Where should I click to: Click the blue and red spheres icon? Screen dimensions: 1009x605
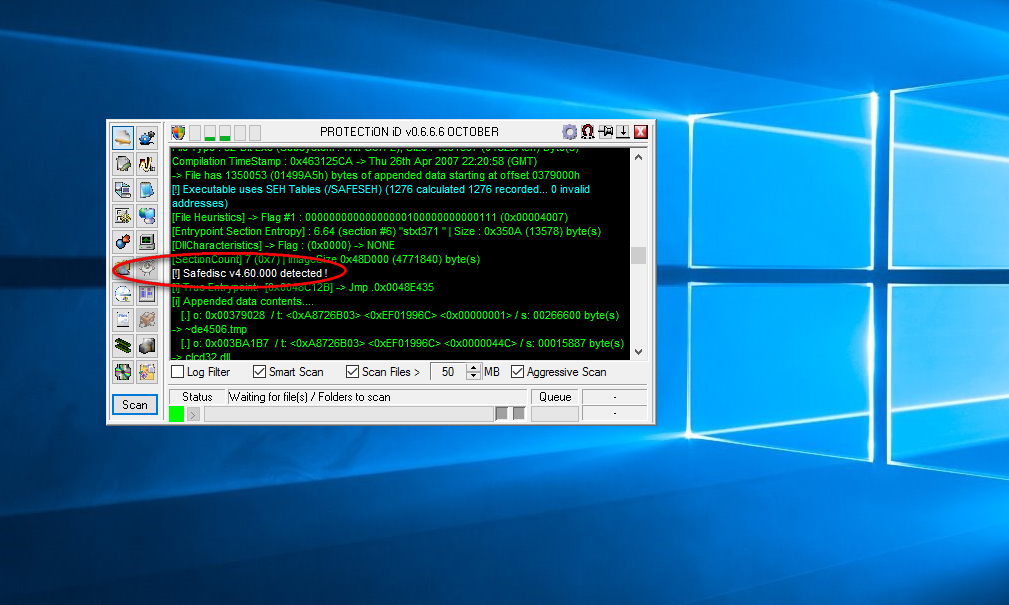[122, 241]
